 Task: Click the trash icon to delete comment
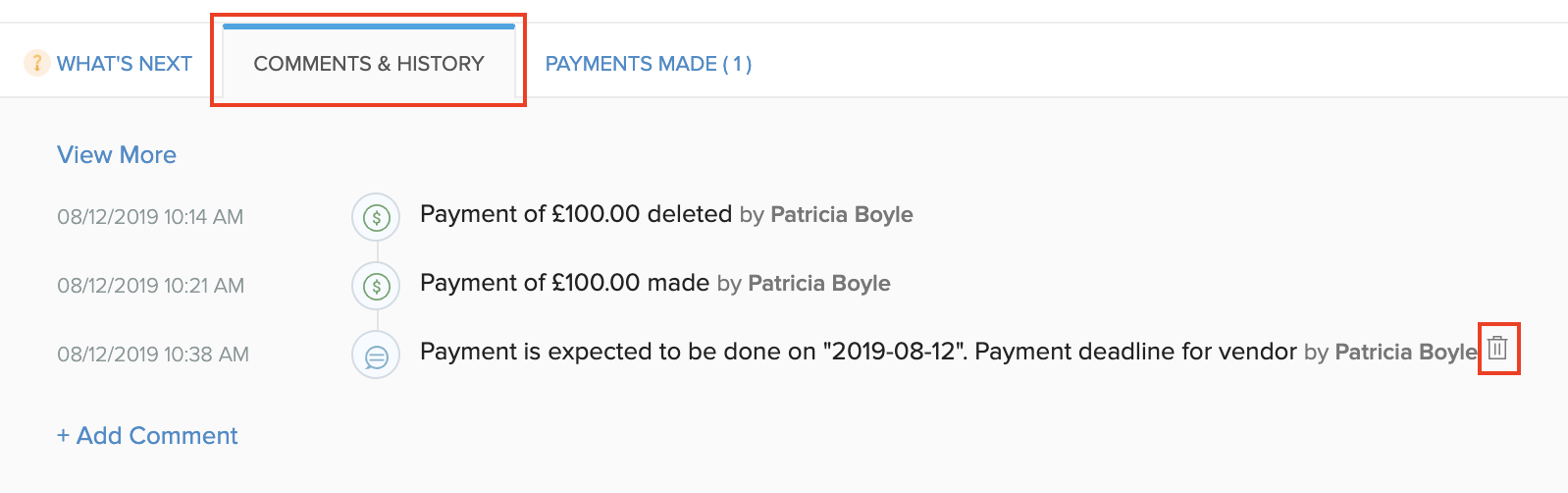(1497, 348)
